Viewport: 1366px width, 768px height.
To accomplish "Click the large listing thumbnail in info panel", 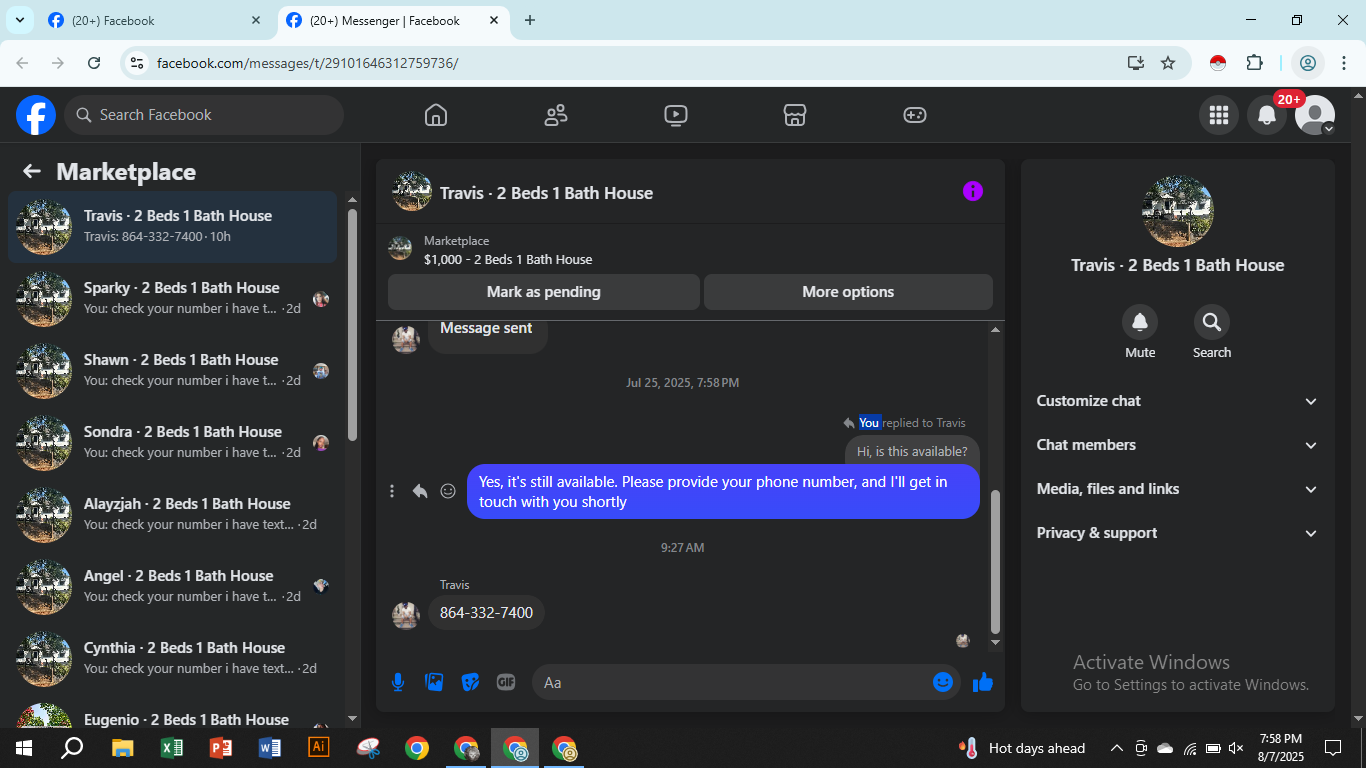I will click(1178, 211).
